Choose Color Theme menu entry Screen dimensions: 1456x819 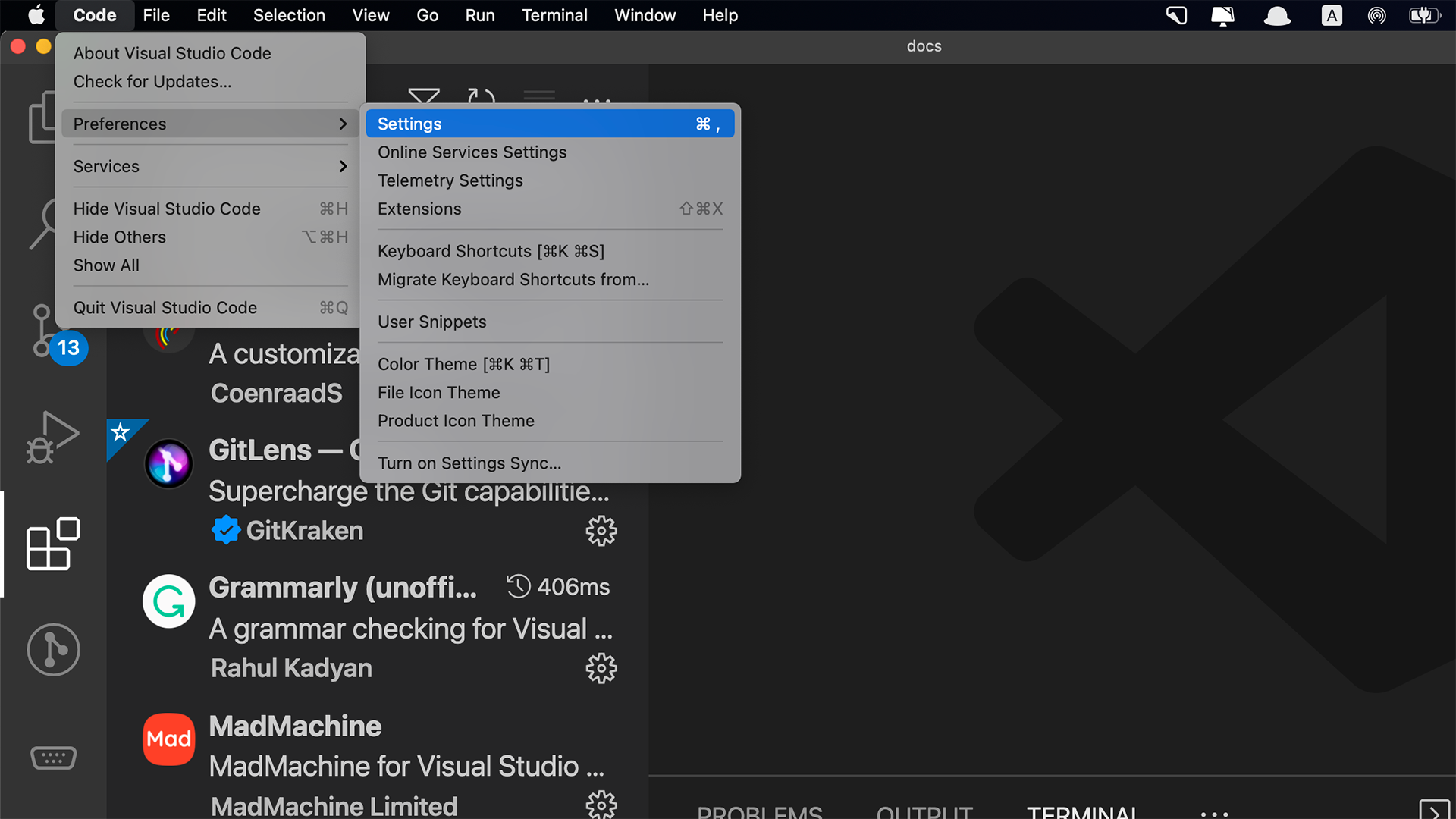[463, 364]
